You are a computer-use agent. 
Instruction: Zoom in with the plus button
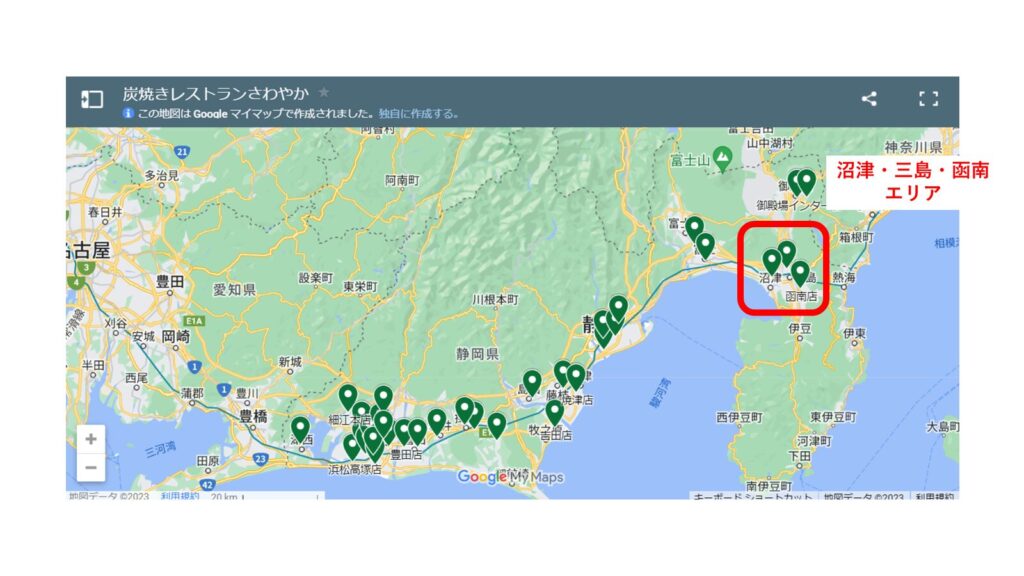pos(91,439)
